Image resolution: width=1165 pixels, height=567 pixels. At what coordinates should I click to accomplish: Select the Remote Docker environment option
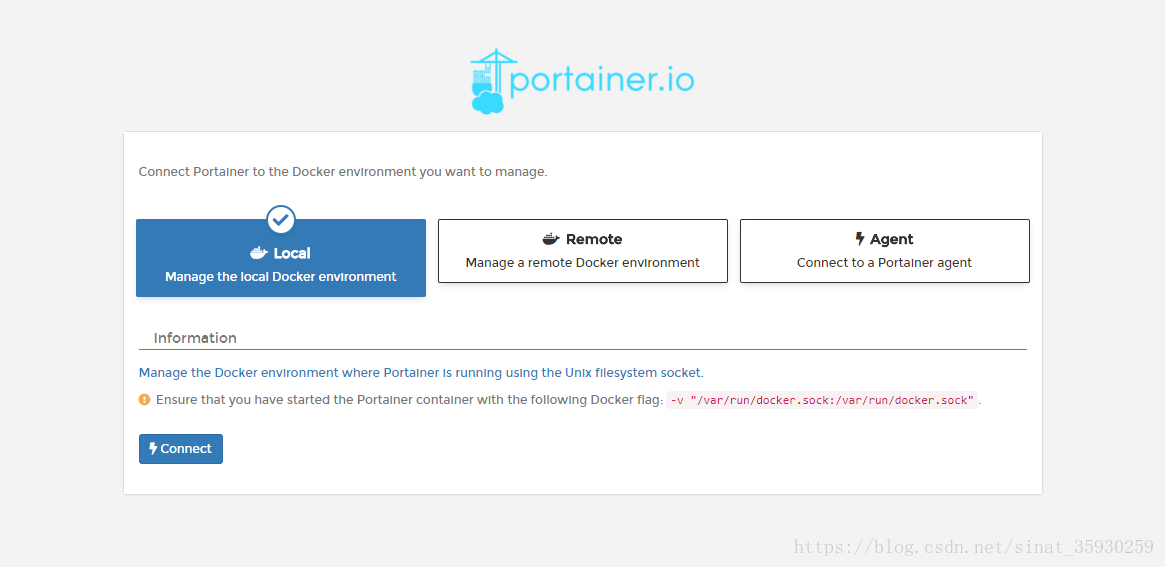pos(582,250)
